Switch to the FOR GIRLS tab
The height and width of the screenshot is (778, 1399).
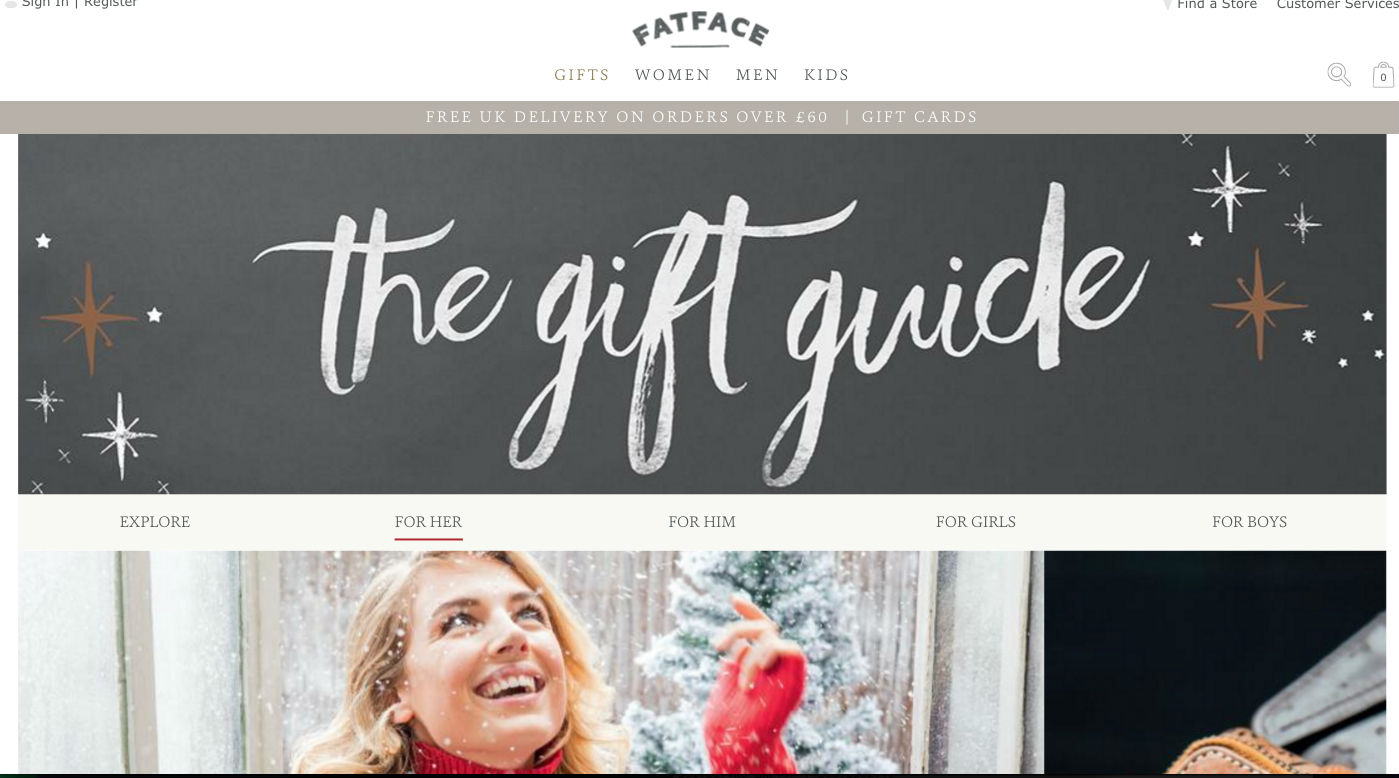point(976,522)
